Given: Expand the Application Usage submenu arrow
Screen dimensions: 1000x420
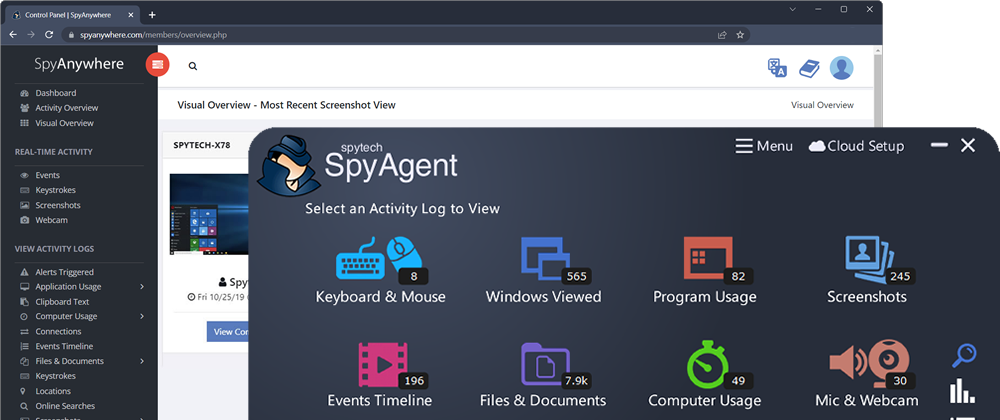Looking at the screenshot, I should pos(142,287).
